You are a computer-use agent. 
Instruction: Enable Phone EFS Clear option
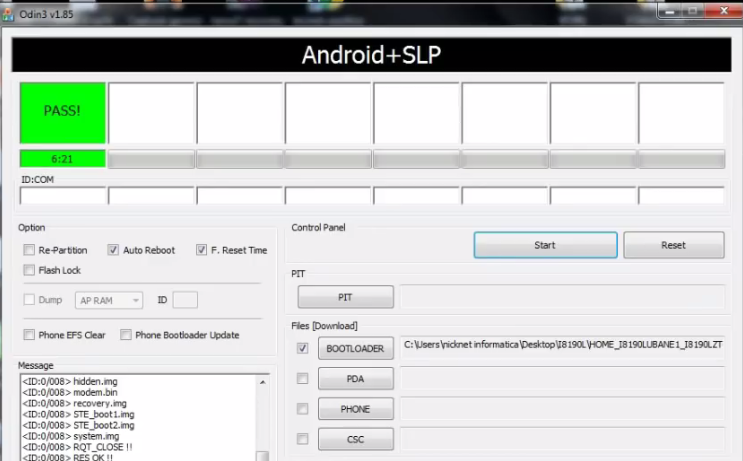click(29, 335)
